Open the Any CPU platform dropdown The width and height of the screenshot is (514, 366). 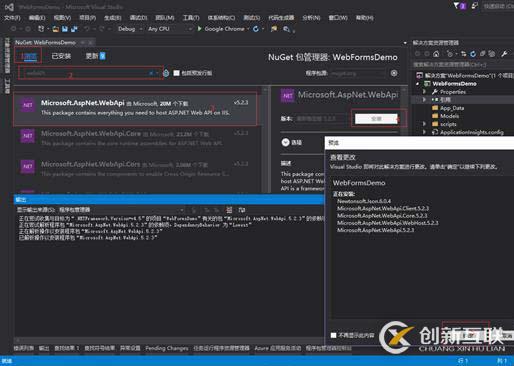click(170, 29)
